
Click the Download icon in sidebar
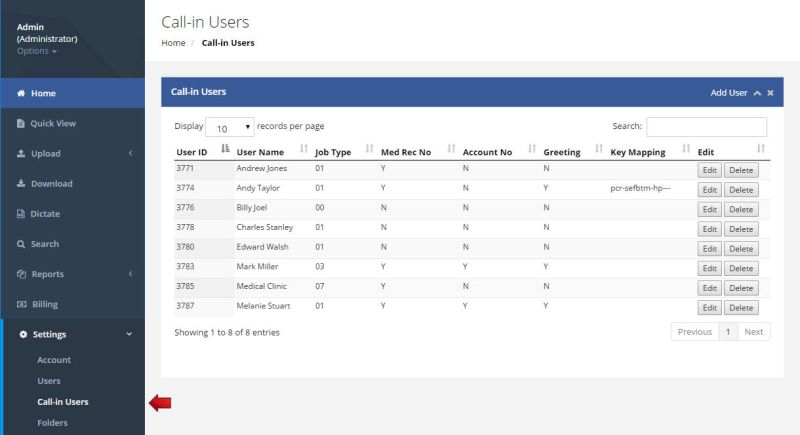pos(21,184)
